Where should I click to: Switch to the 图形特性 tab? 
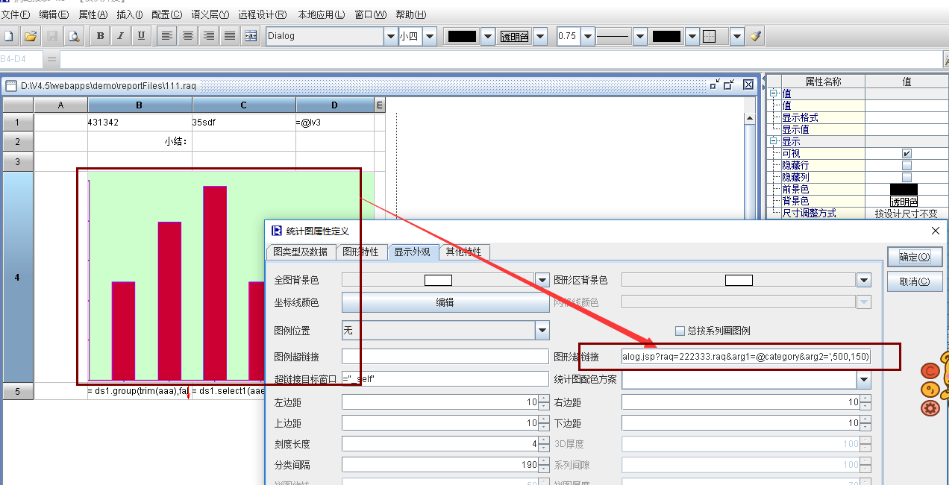click(x=361, y=252)
